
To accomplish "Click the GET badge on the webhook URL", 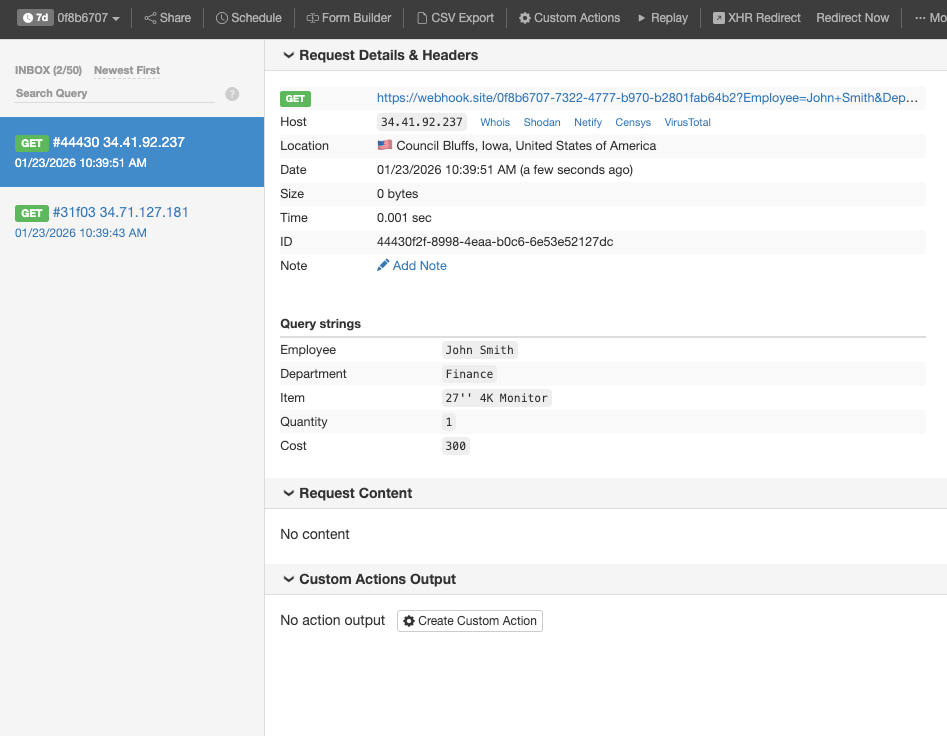I will click(x=295, y=99).
